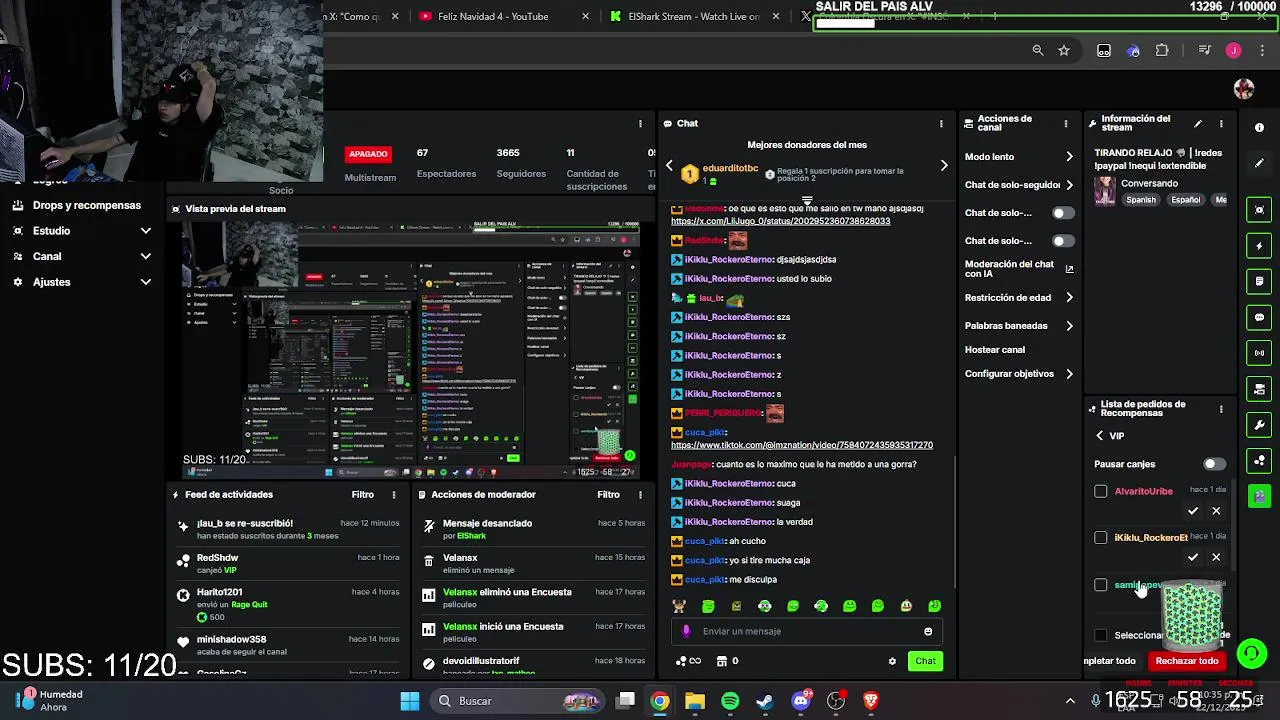This screenshot has height=720, width=1280.
Task: Check AlvaritoUribe request checkbox
Action: 1101,491
